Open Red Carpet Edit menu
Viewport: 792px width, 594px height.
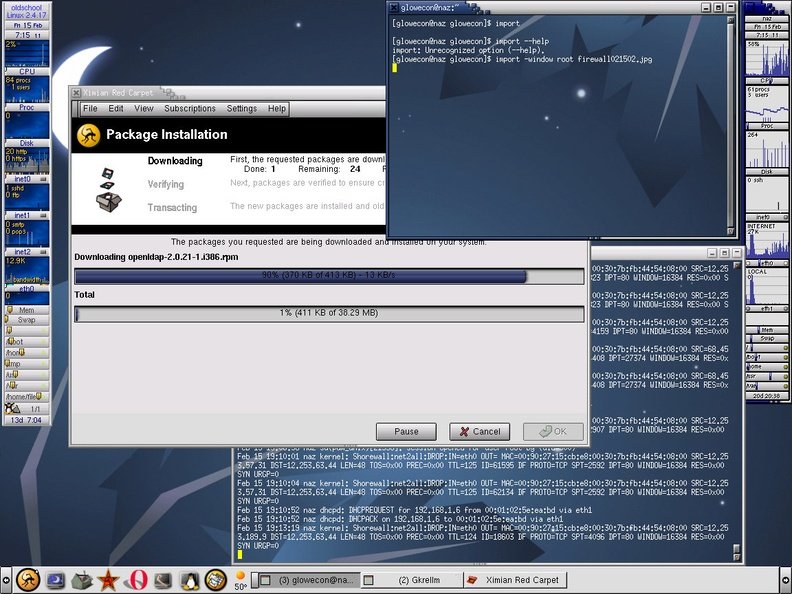pos(116,109)
